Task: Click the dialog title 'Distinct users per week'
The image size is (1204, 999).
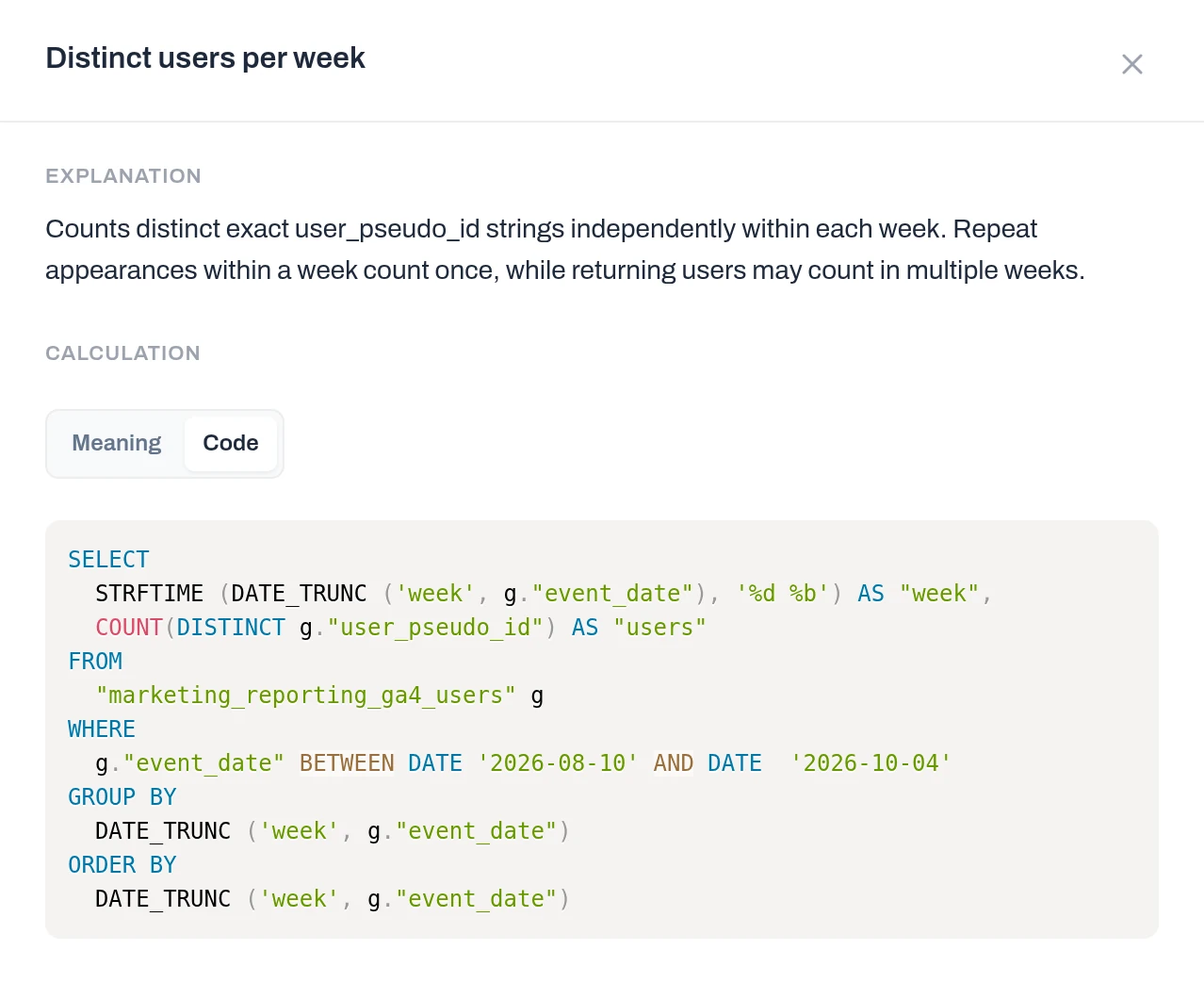Action: [x=205, y=58]
